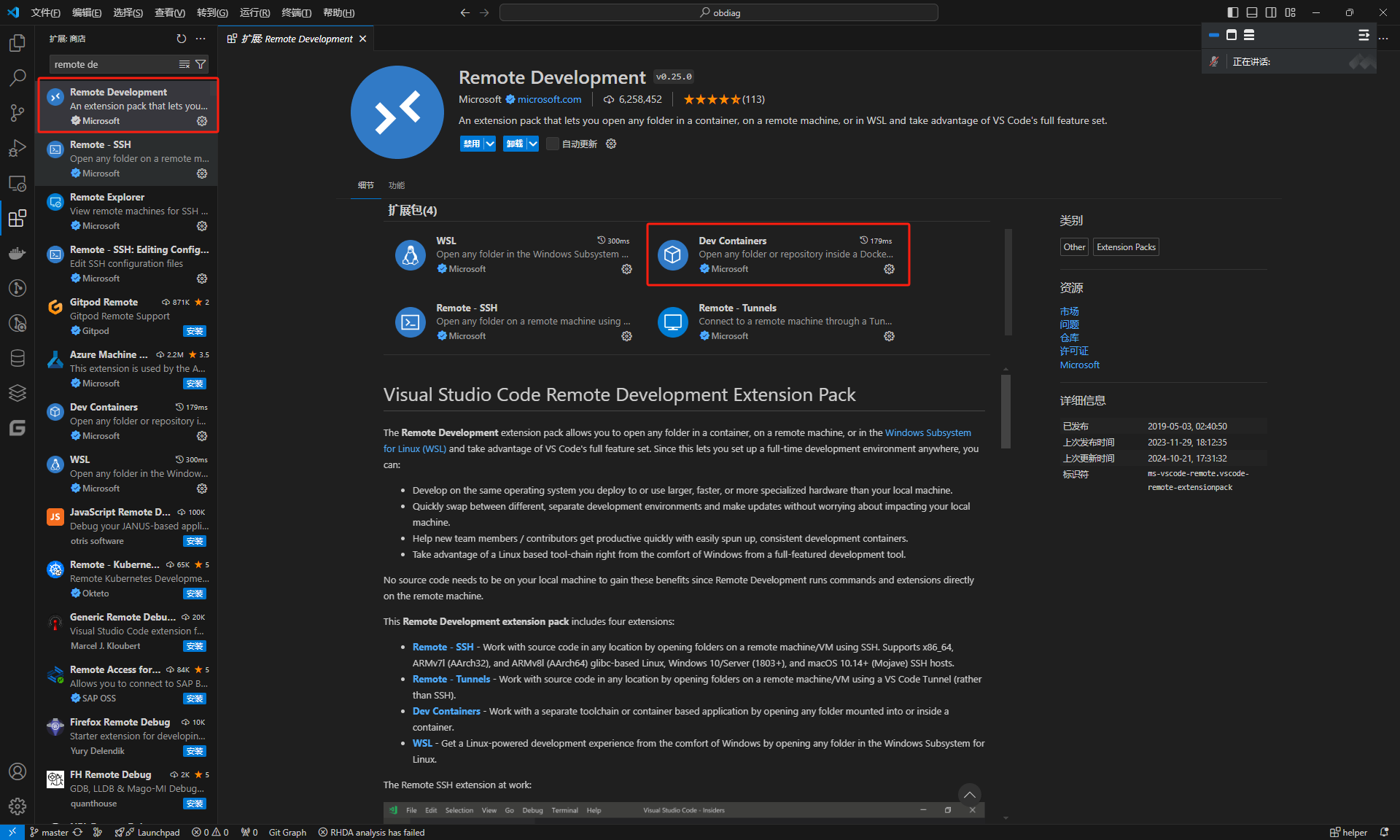
Task: Refresh the extensions marketplace list
Action: coord(182,39)
